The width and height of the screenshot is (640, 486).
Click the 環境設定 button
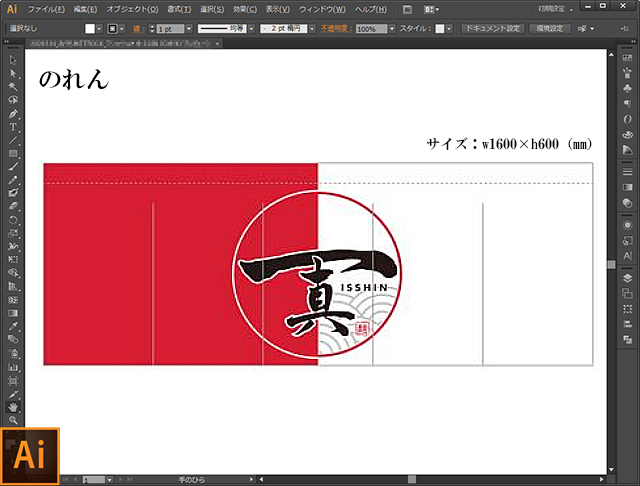point(550,29)
